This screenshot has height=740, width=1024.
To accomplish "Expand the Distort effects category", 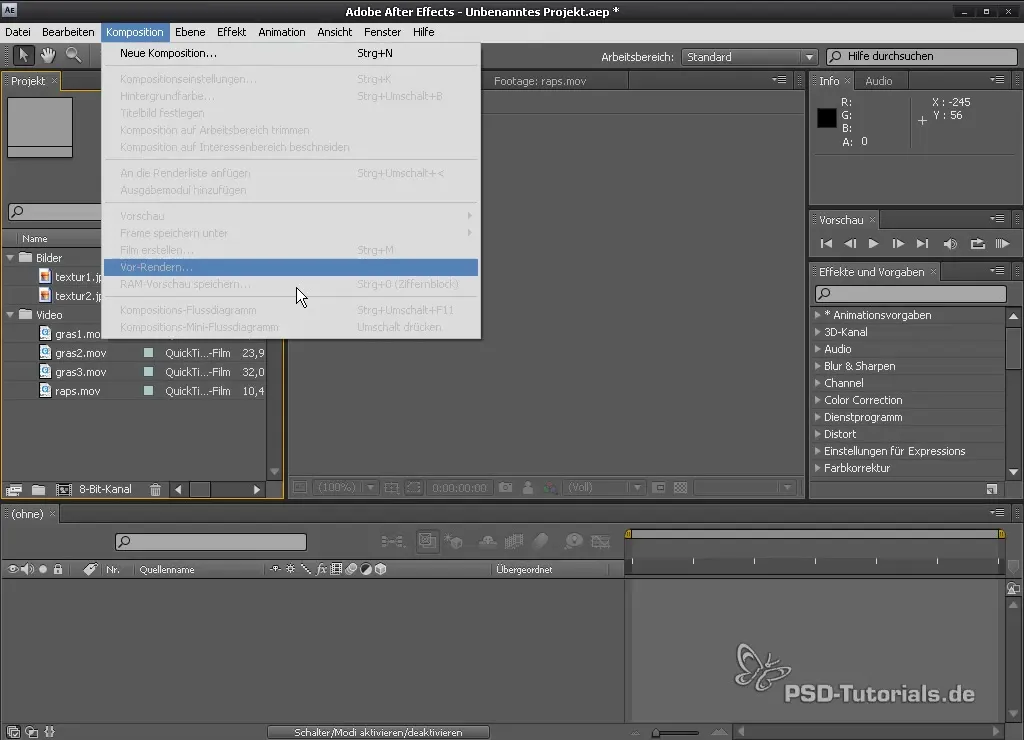I will (818, 434).
